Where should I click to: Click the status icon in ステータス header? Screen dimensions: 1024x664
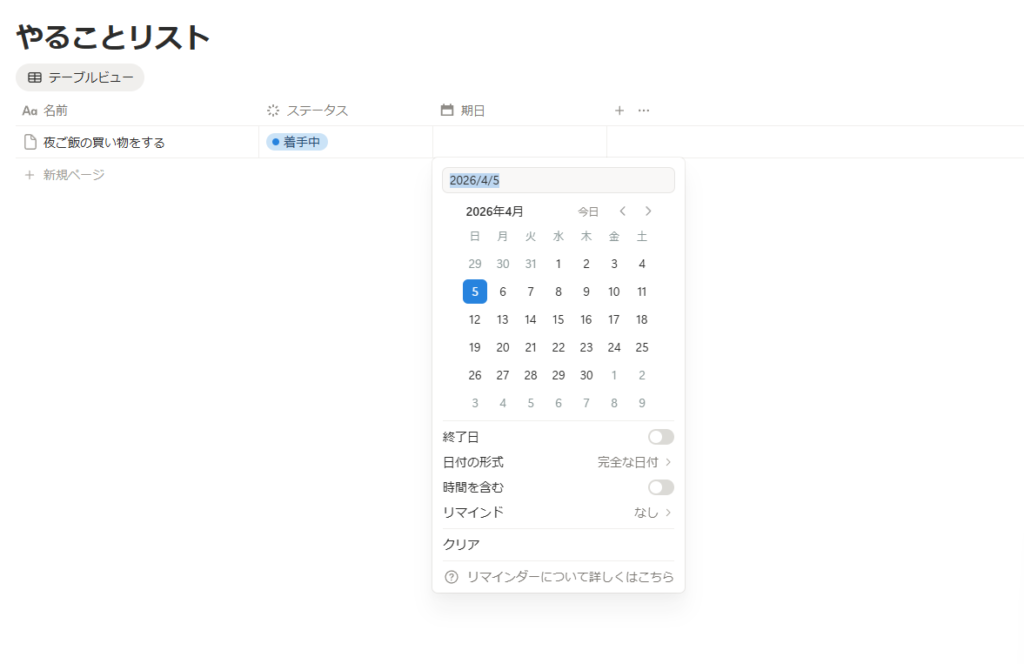tap(273, 110)
